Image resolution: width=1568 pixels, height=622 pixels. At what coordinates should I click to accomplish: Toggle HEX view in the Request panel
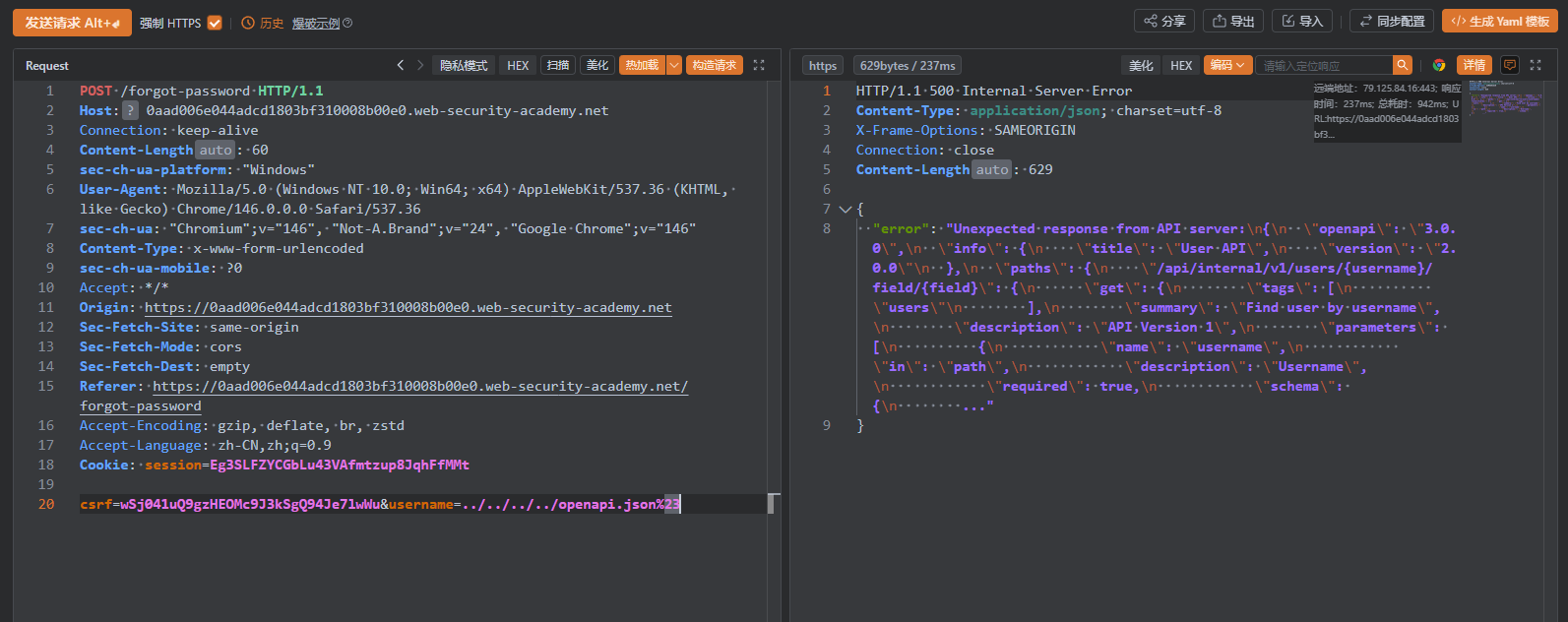pyautogui.click(x=518, y=65)
